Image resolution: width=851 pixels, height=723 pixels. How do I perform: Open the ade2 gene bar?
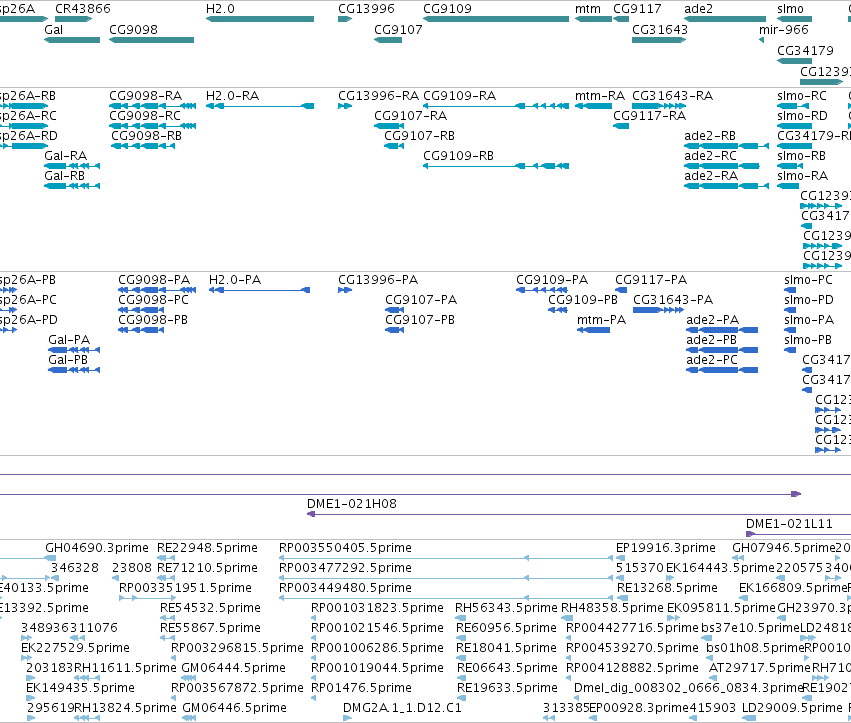pos(725,19)
